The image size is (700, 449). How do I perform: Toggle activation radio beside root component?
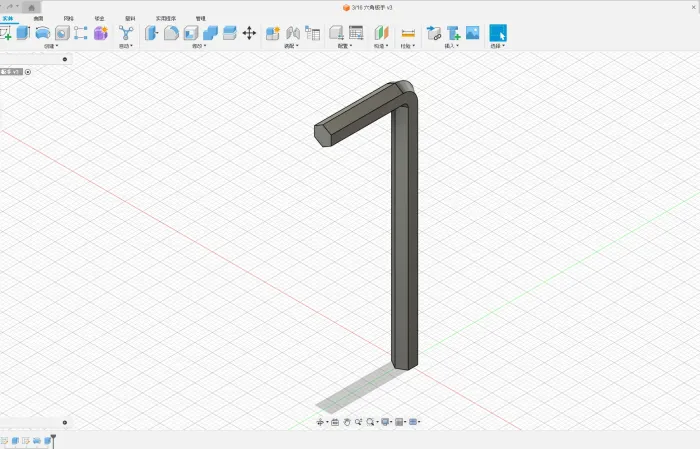tap(28, 72)
